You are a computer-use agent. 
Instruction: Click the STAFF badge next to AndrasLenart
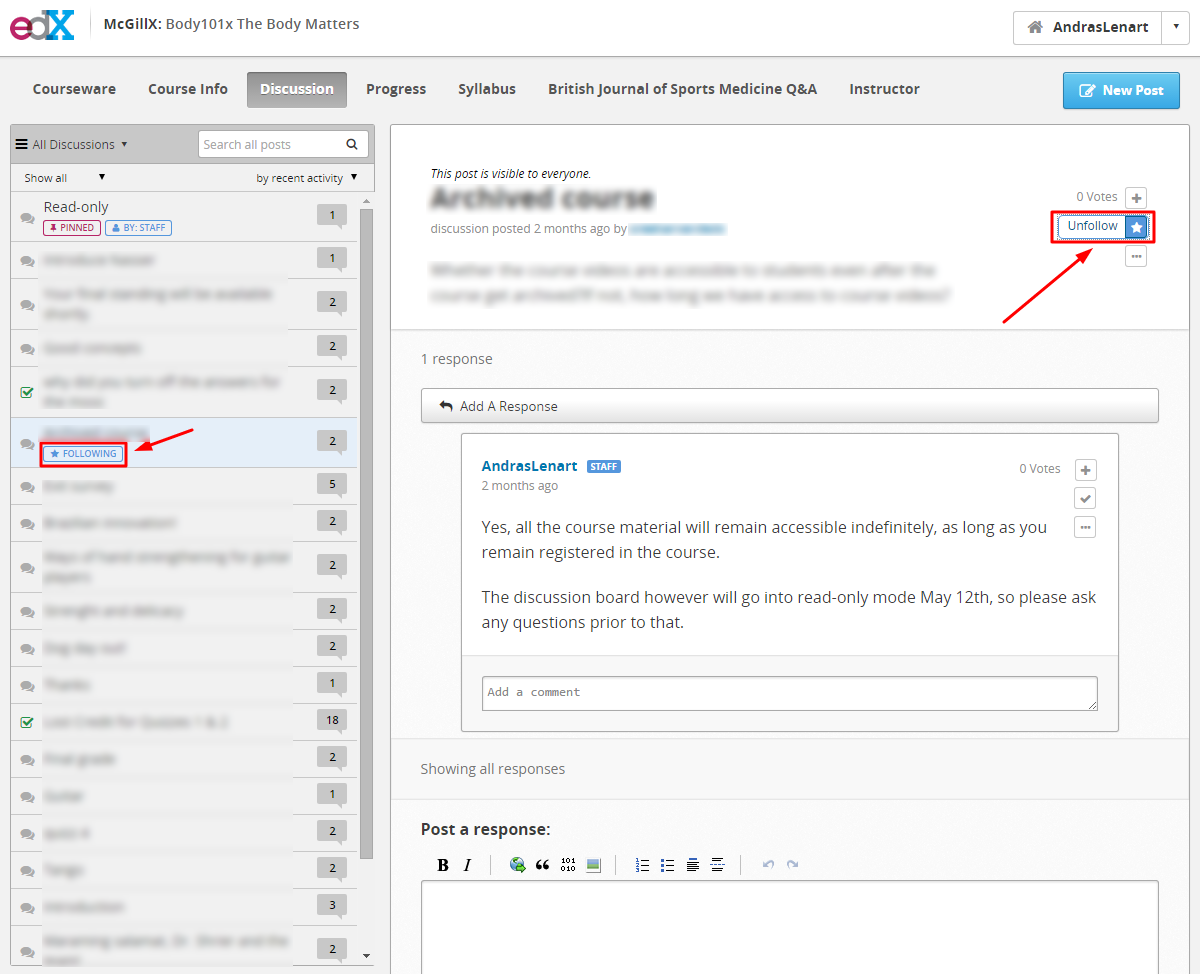604,467
